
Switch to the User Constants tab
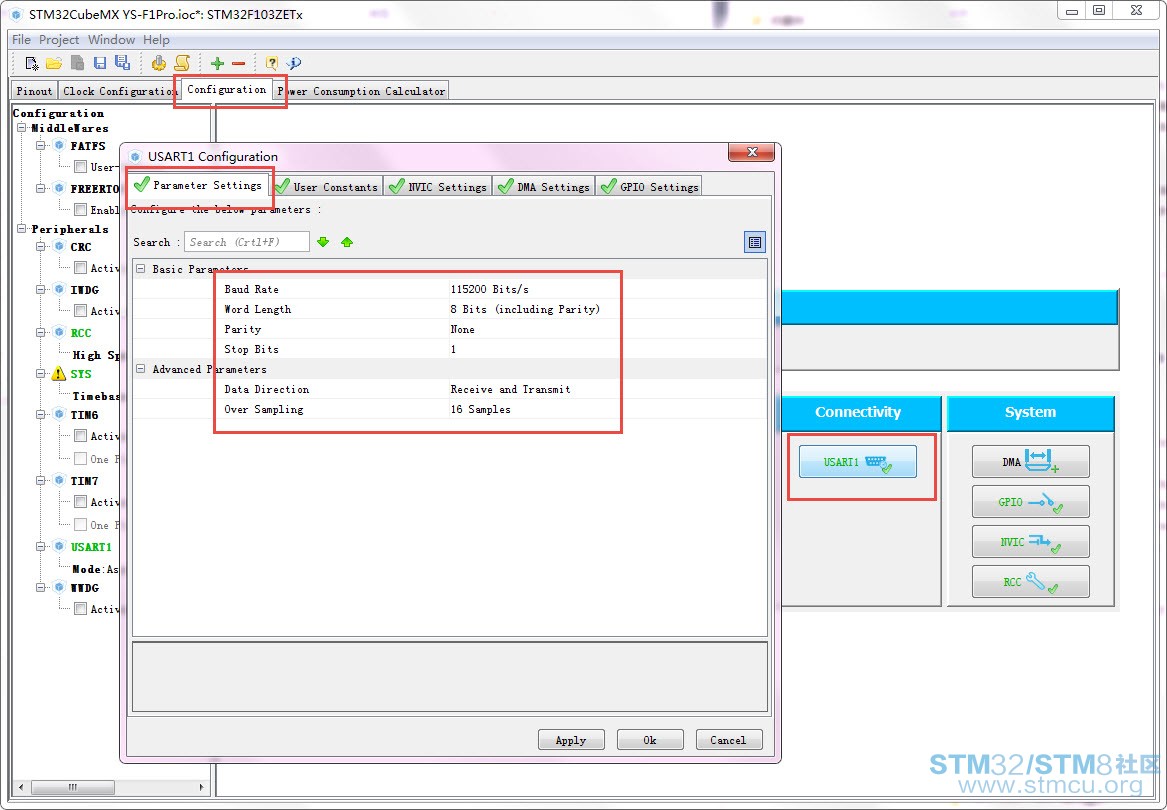coord(327,186)
